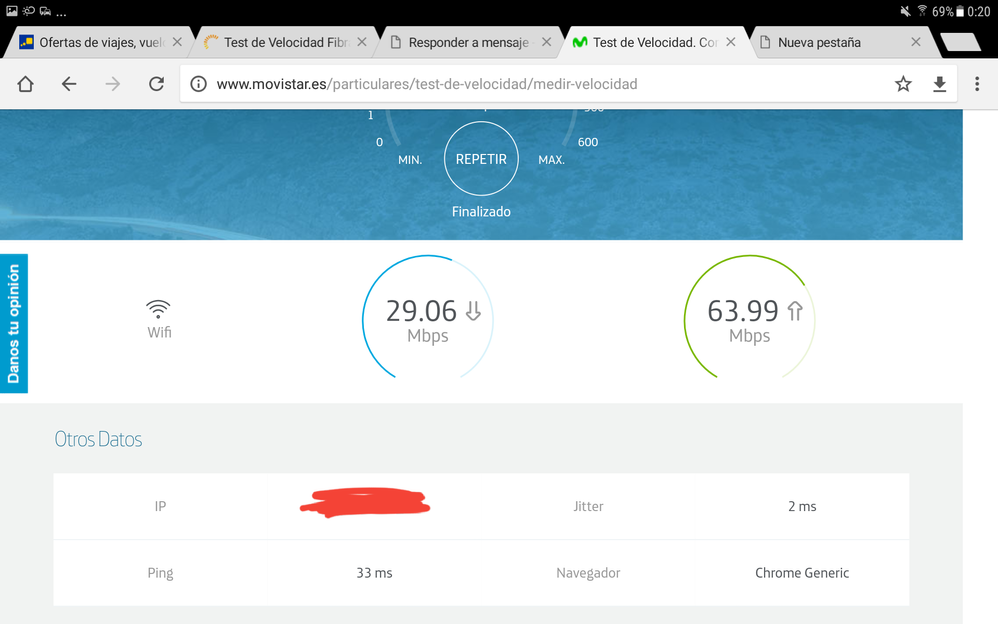
Task: Tap the 29.06 Mbps download gauge
Action: [x=428, y=317]
